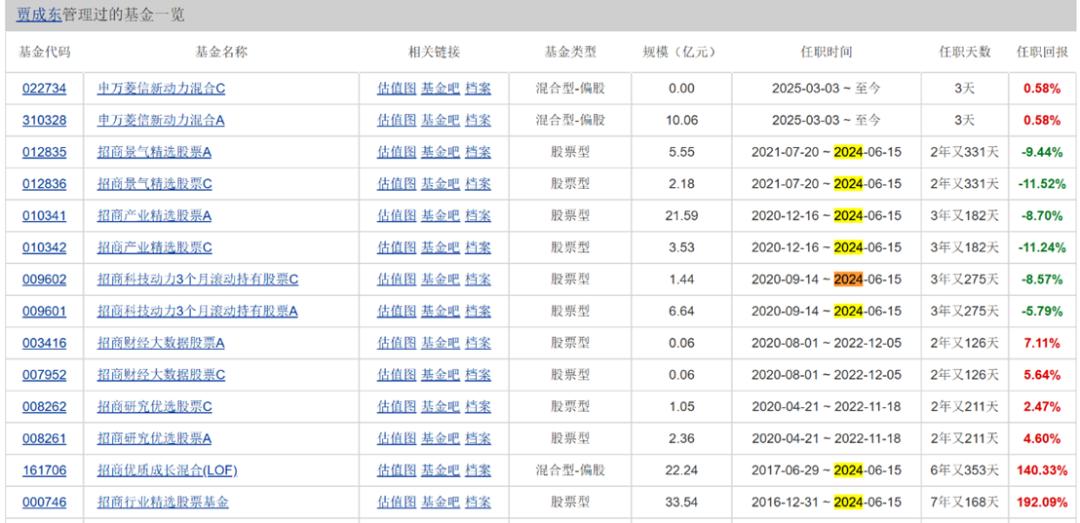Open fund code 012836
1080x523 pixels.
44,184
